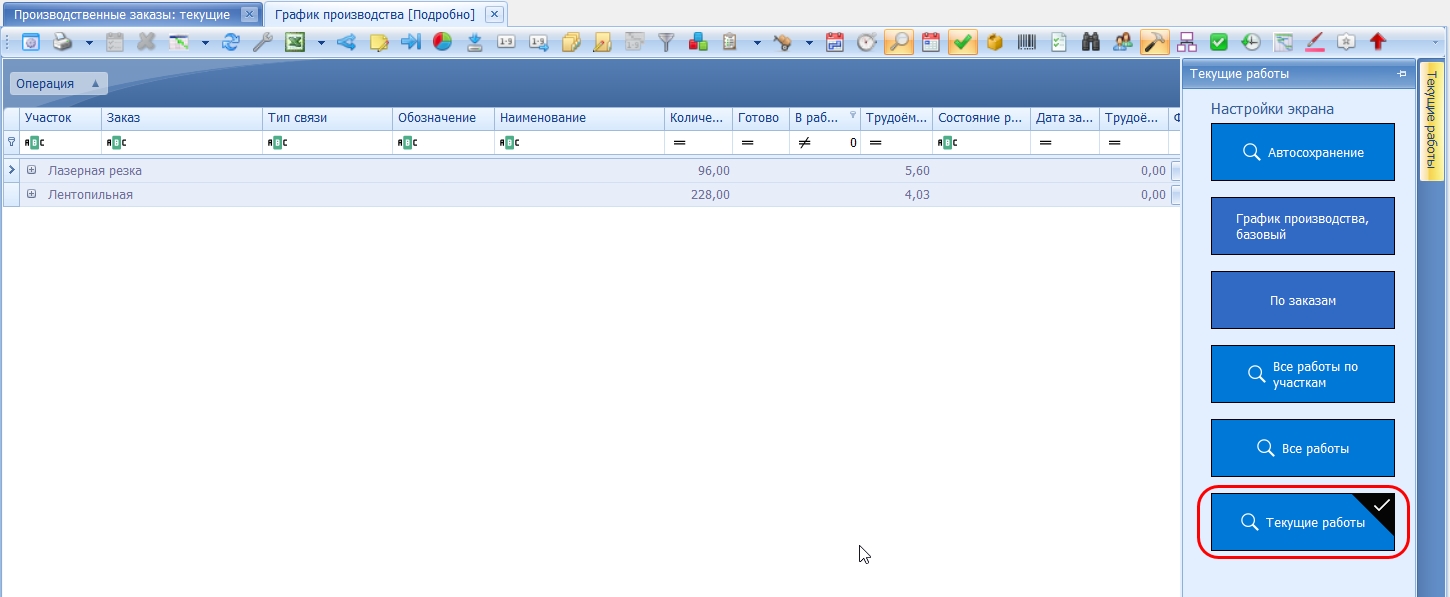Click the funnel filter toolbar icon
This screenshot has width=1450, height=597.
666,42
